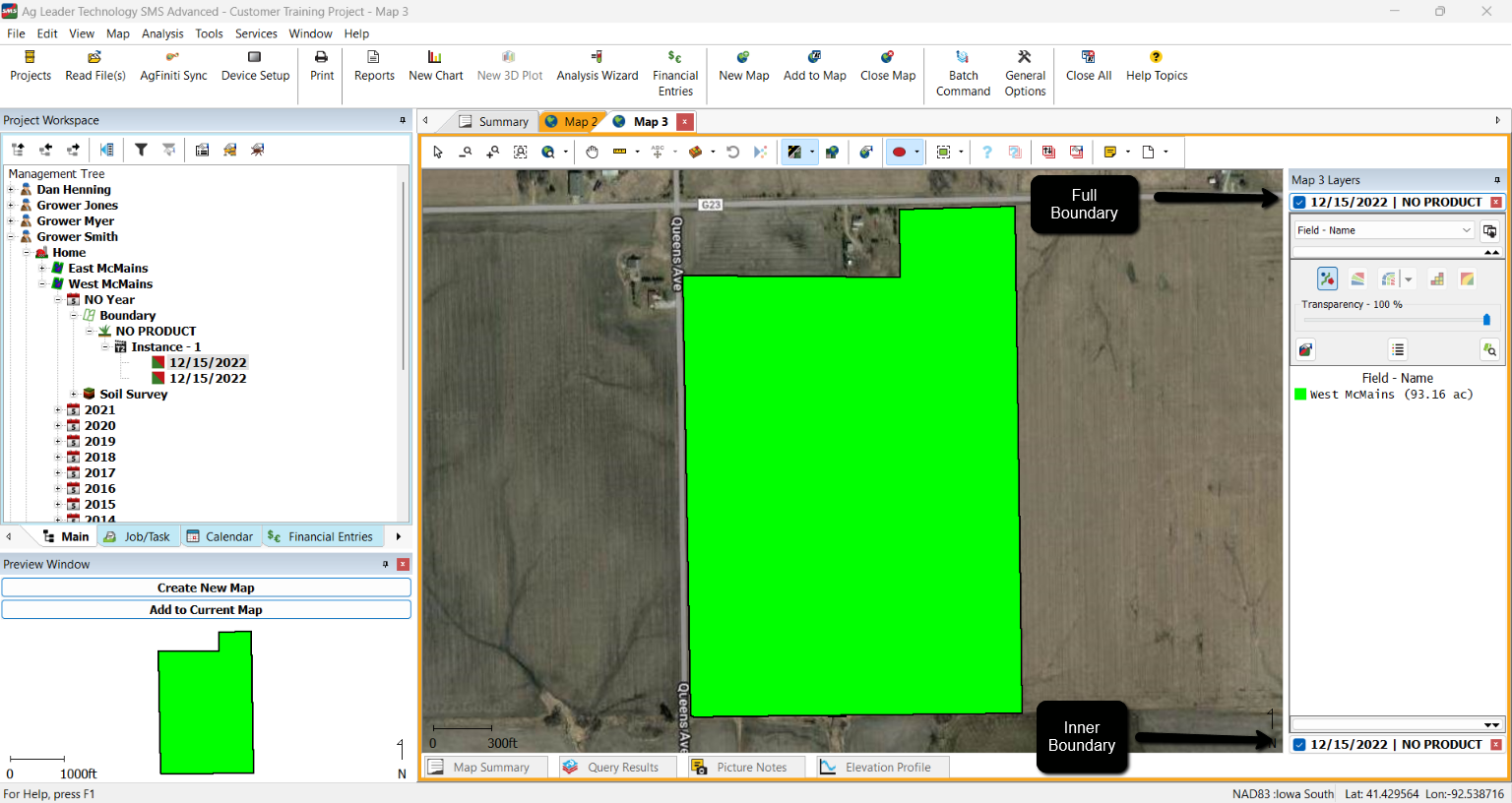Screen dimensions: 1512x803
Task: Toggle the bottom 12/15/2022 NO PRODUCT layer checkbox
Action: pyautogui.click(x=1299, y=745)
